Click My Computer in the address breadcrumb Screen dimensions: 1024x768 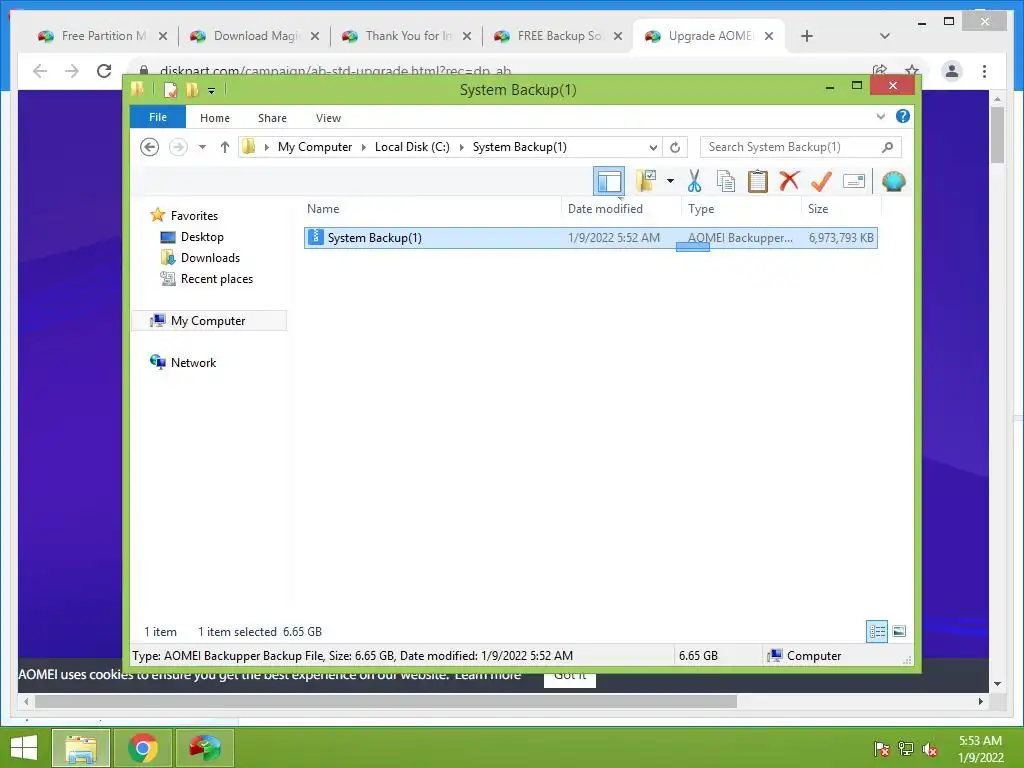tap(315, 147)
